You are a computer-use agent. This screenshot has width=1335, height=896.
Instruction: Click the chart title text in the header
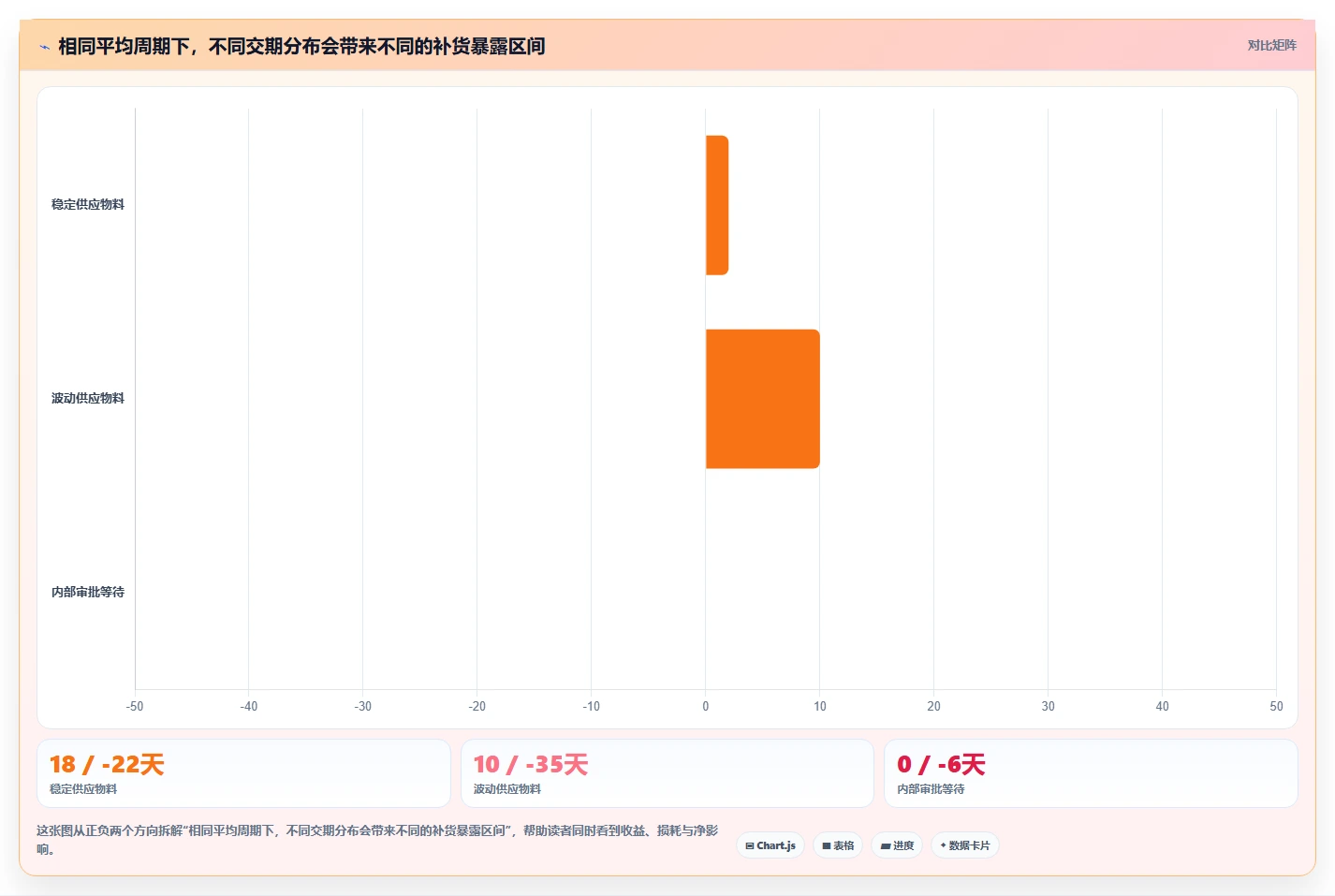[x=301, y=46]
